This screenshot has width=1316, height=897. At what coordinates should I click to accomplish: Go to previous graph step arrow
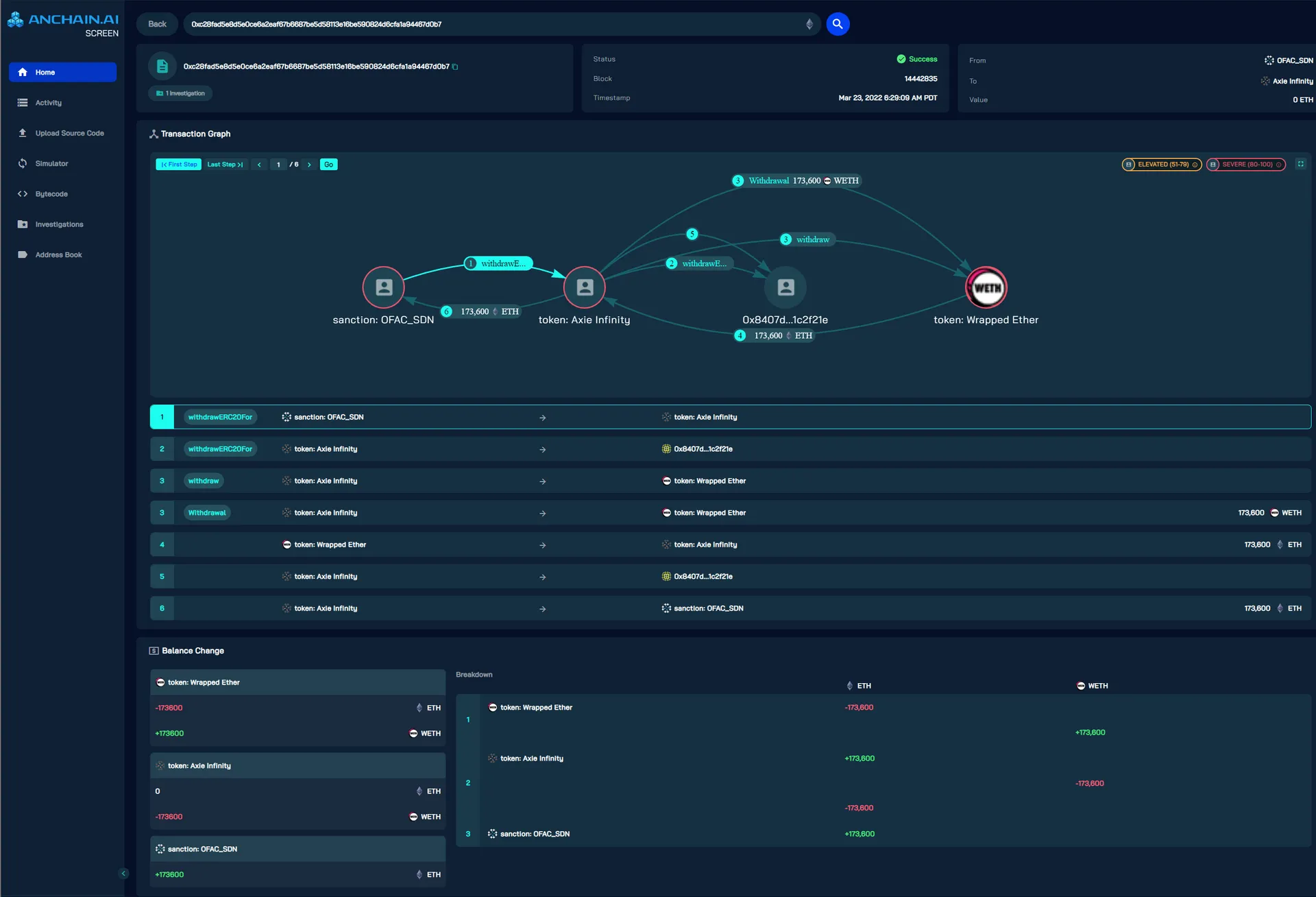[259, 165]
